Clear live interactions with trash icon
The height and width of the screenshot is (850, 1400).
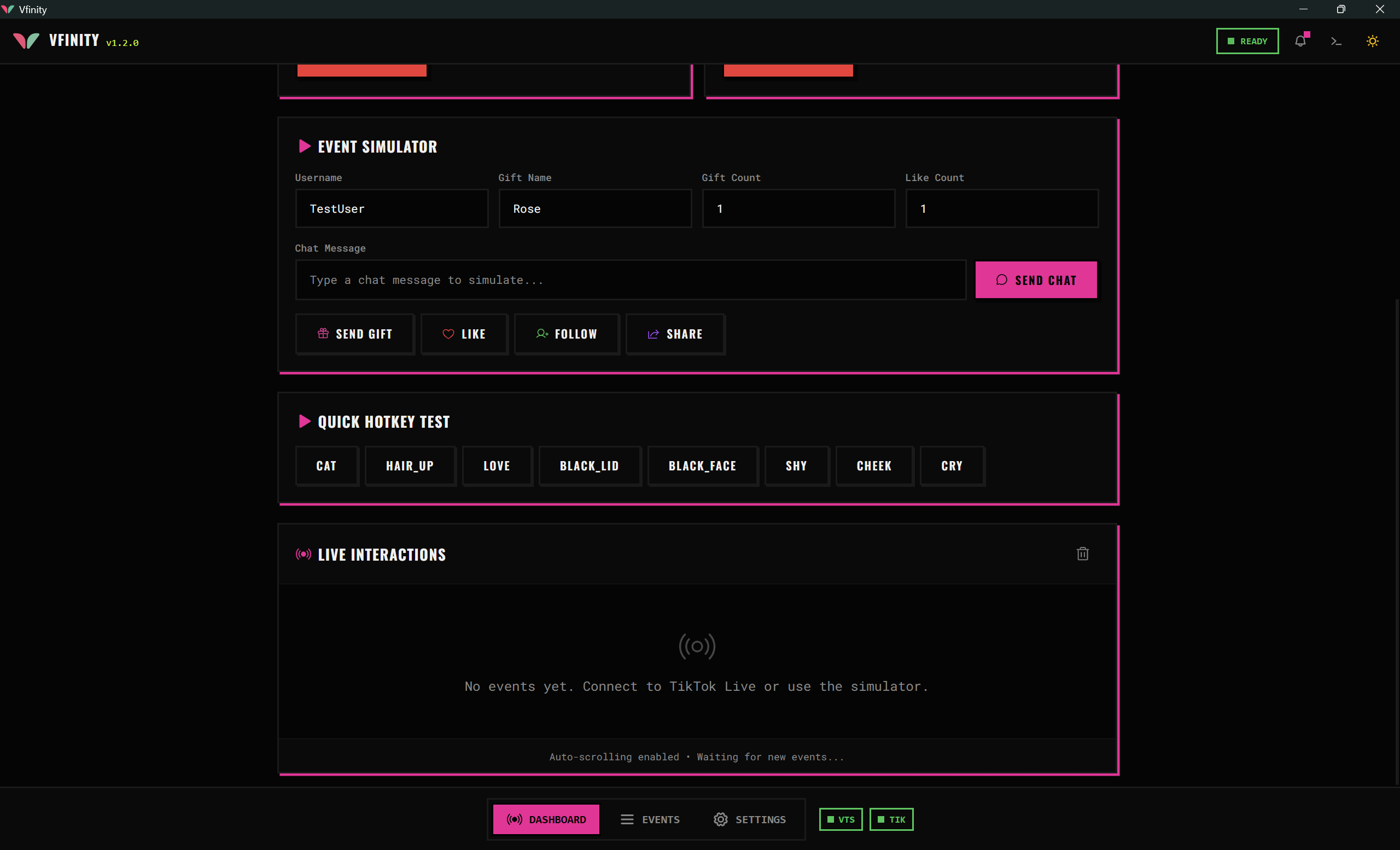coord(1082,554)
